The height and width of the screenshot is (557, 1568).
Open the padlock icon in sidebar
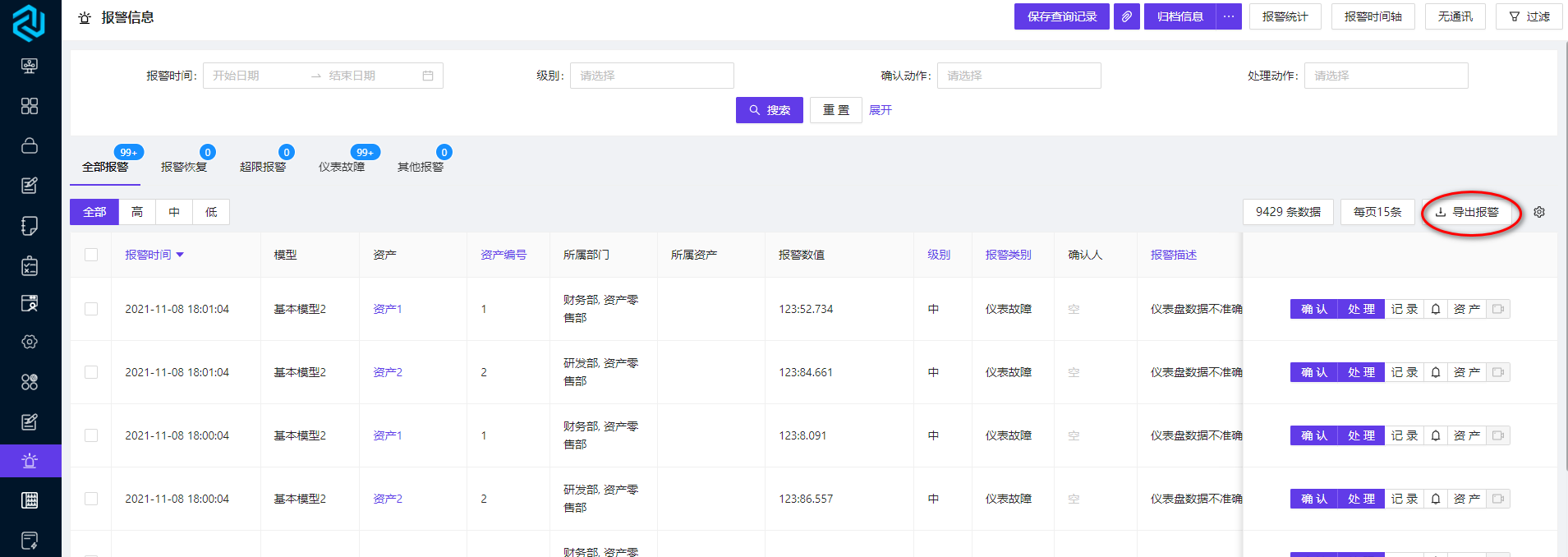tap(30, 145)
